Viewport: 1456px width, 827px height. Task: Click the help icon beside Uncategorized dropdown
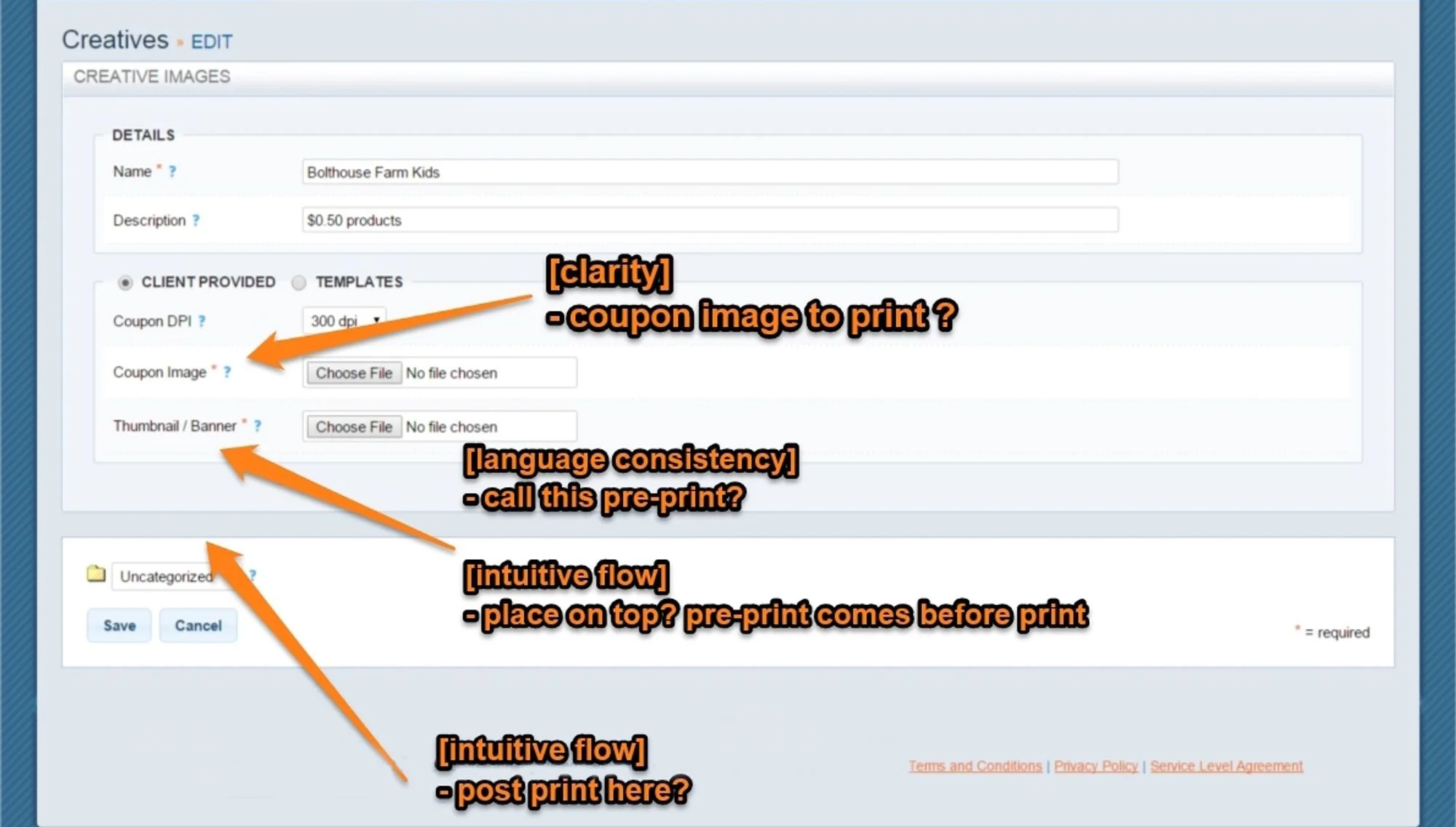(253, 575)
